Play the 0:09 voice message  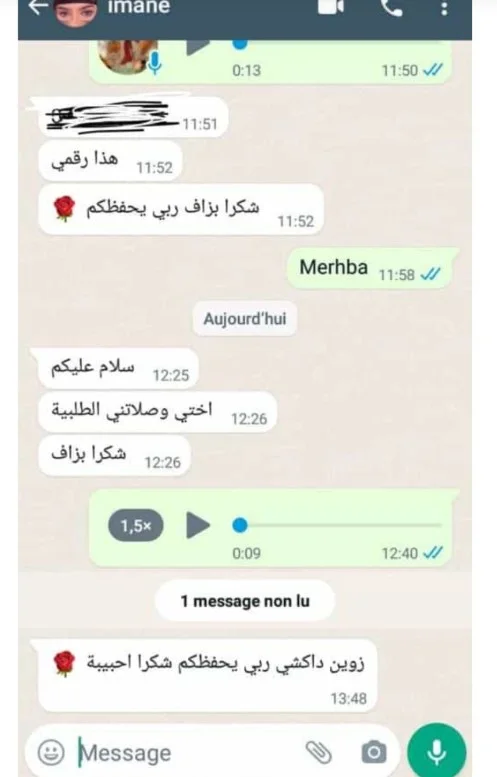[198, 525]
